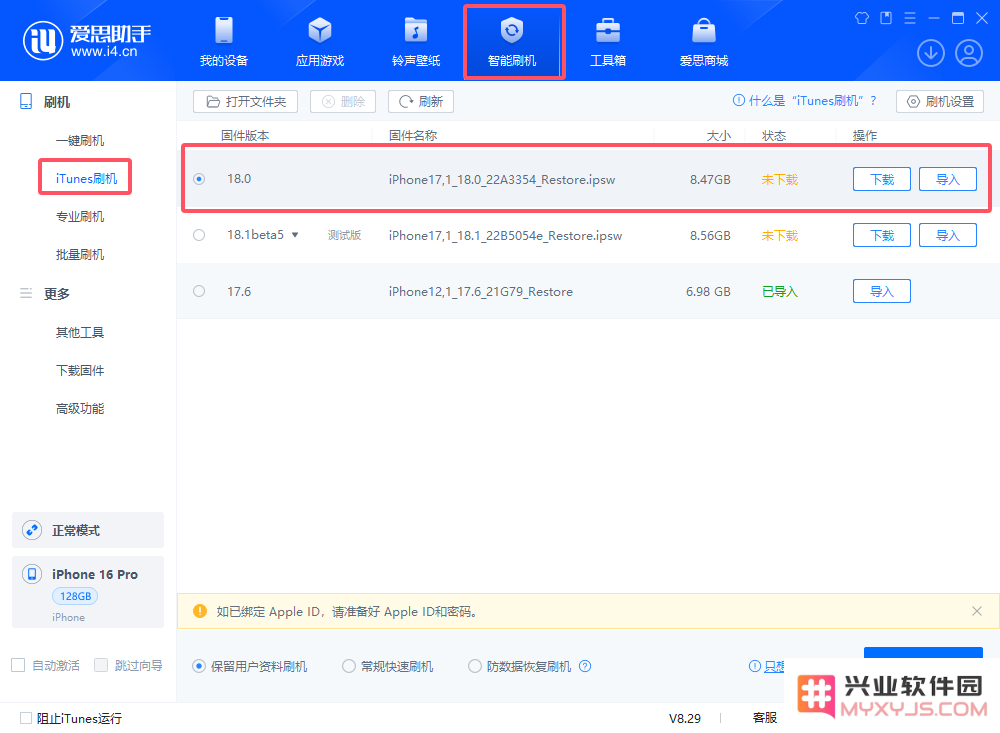Click help icon beside 防数据恢复刷机
The height and width of the screenshot is (733, 1000).
pyautogui.click(x=585, y=666)
